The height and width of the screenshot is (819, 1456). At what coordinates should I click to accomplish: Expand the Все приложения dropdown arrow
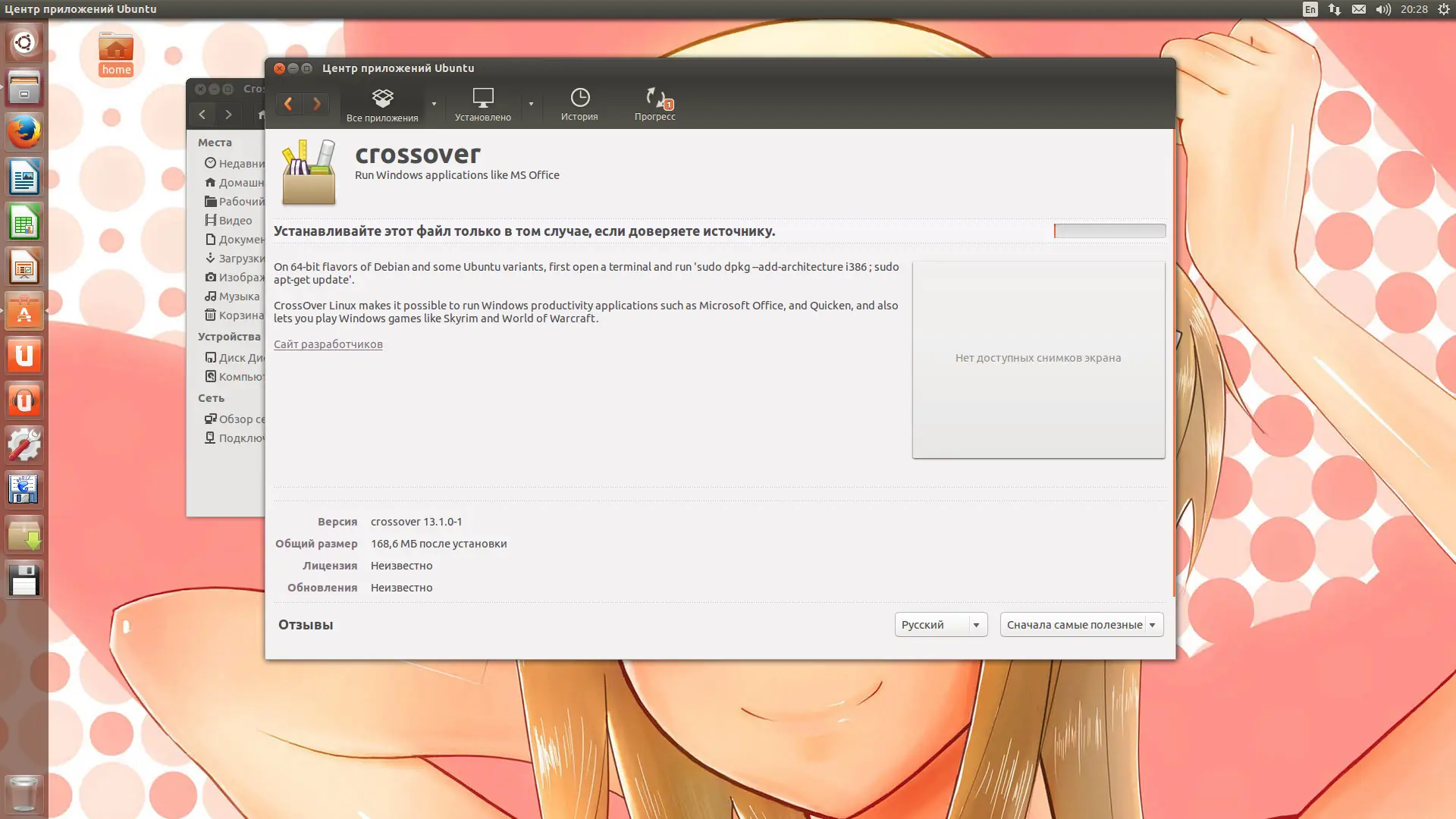pyautogui.click(x=434, y=104)
